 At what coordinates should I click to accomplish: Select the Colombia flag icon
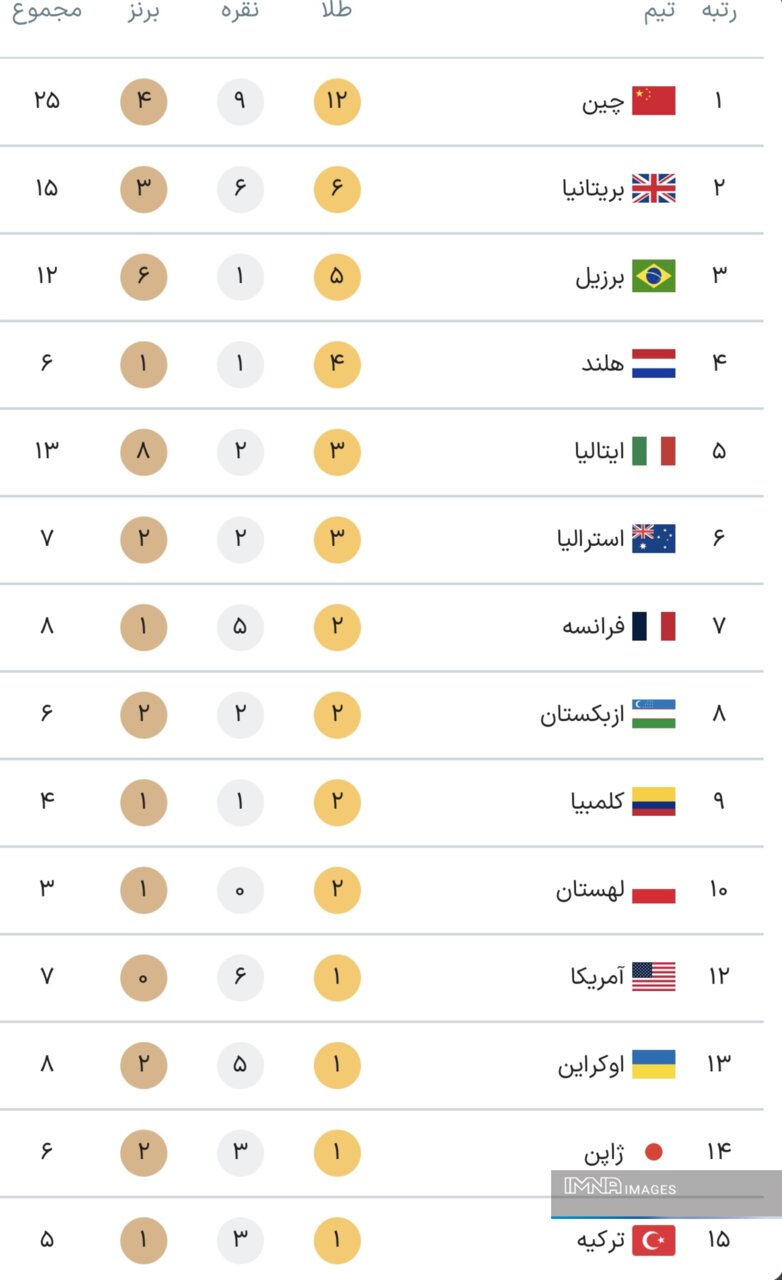point(653,801)
